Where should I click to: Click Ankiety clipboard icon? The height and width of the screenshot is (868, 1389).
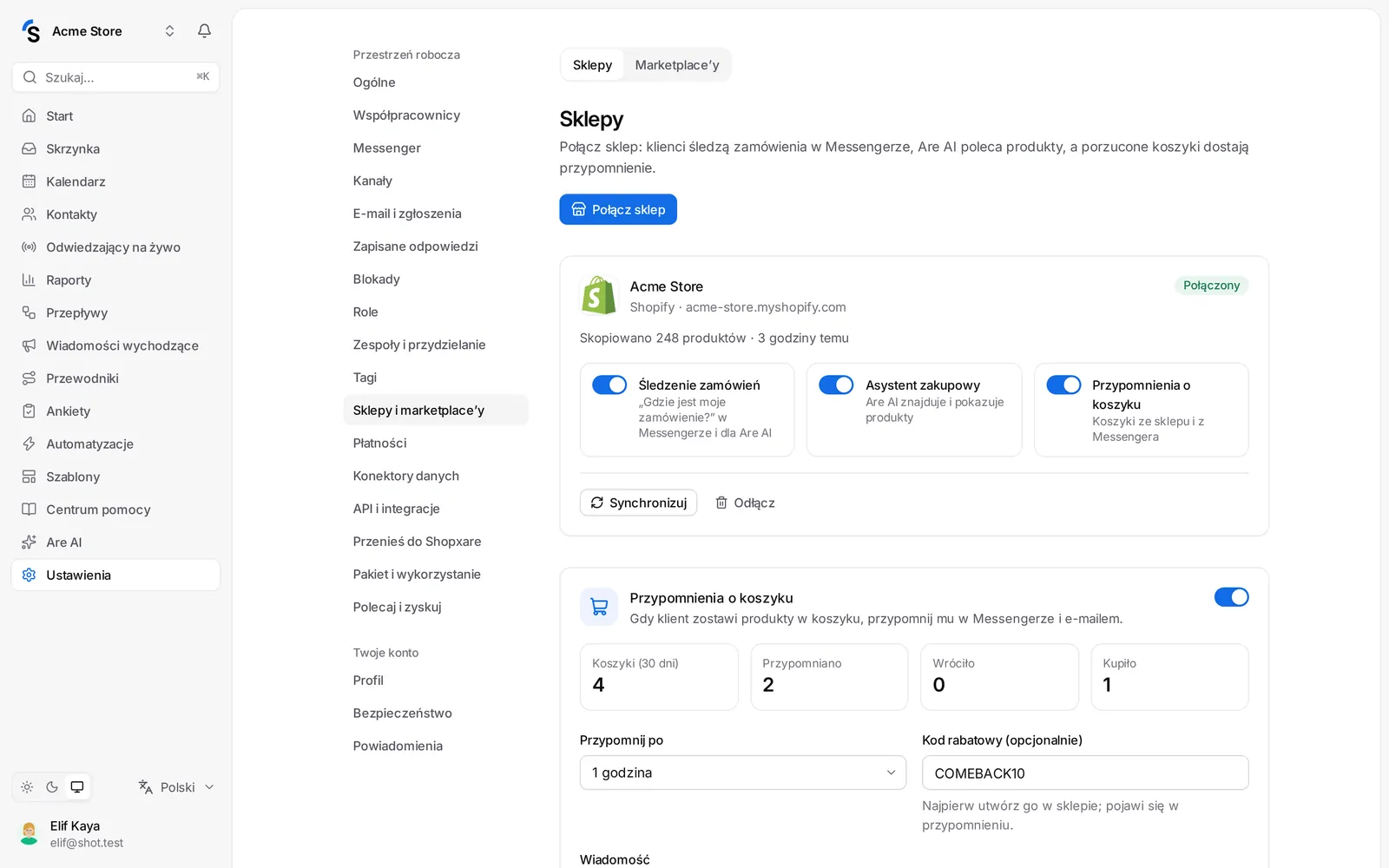click(x=29, y=411)
